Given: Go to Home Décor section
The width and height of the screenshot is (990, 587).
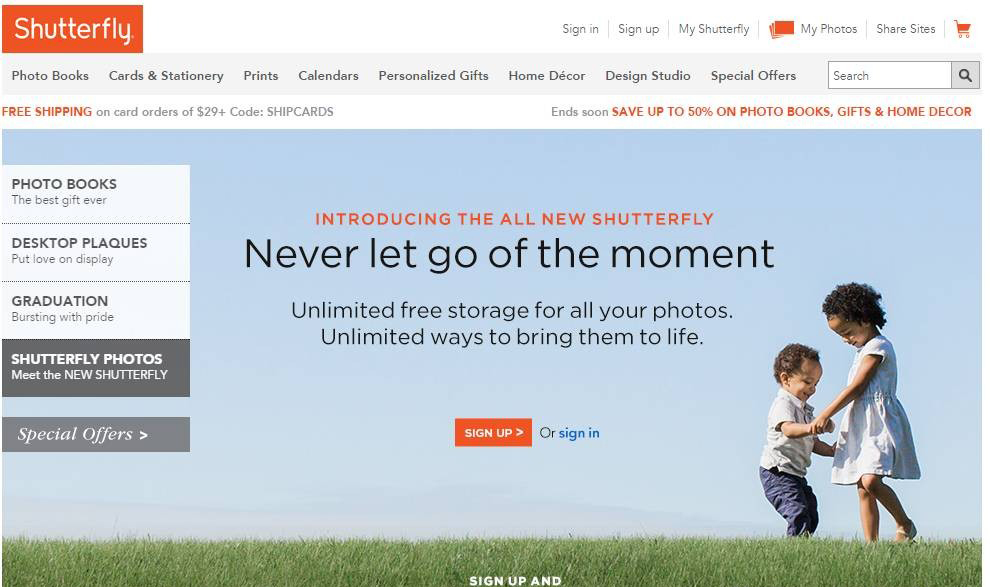Looking at the screenshot, I should [547, 76].
